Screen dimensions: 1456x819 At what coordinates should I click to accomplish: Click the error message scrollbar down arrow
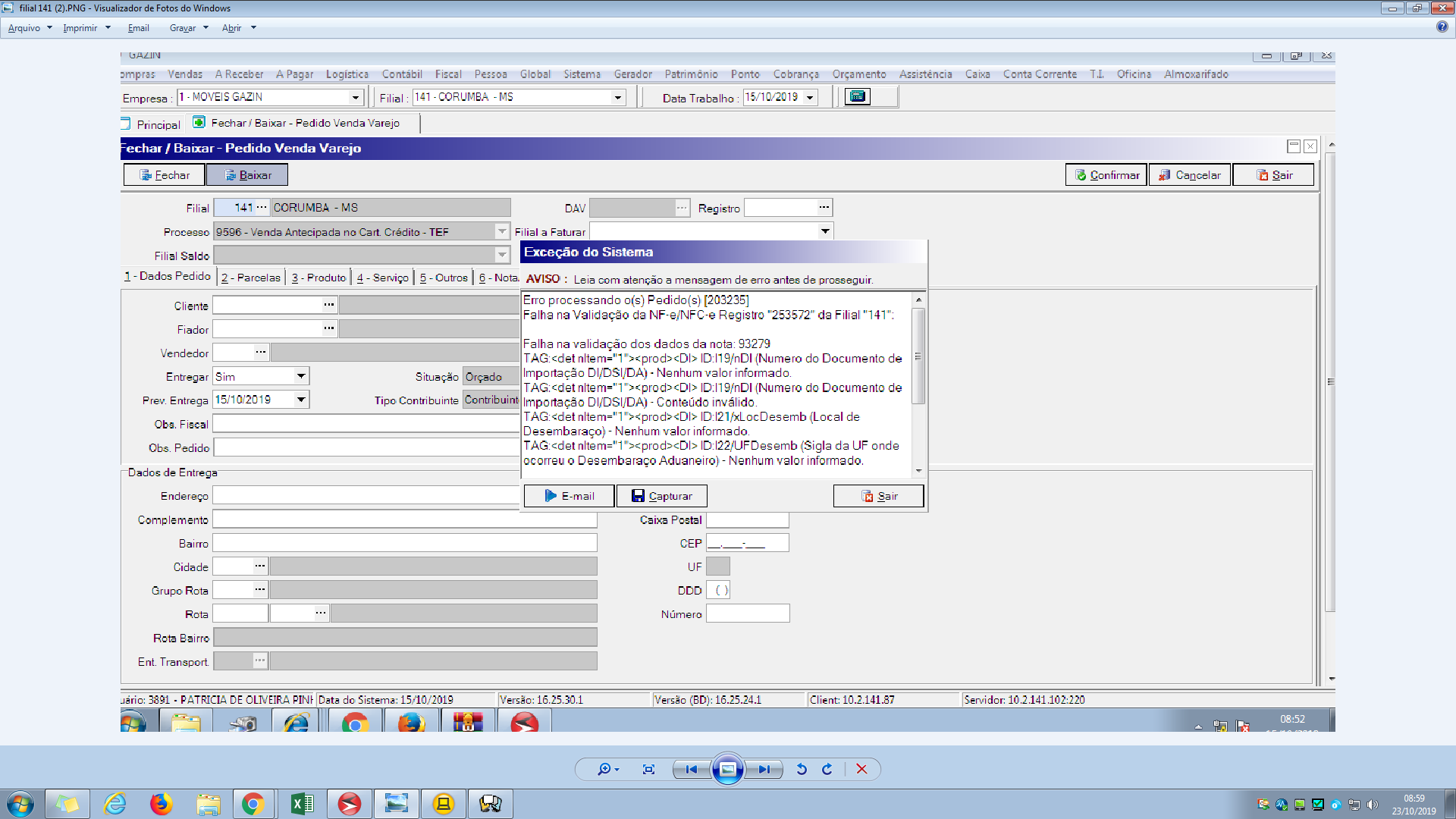point(918,471)
